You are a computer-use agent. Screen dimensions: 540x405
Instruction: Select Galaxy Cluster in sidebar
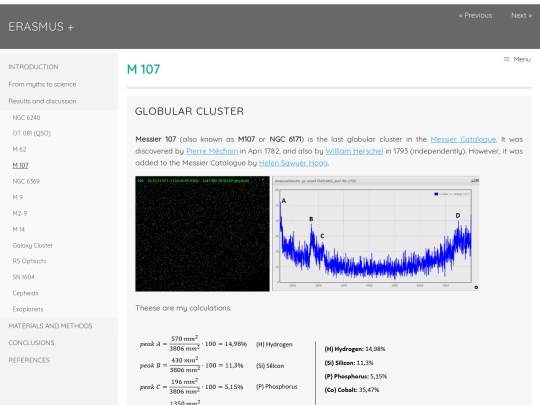(x=33, y=246)
